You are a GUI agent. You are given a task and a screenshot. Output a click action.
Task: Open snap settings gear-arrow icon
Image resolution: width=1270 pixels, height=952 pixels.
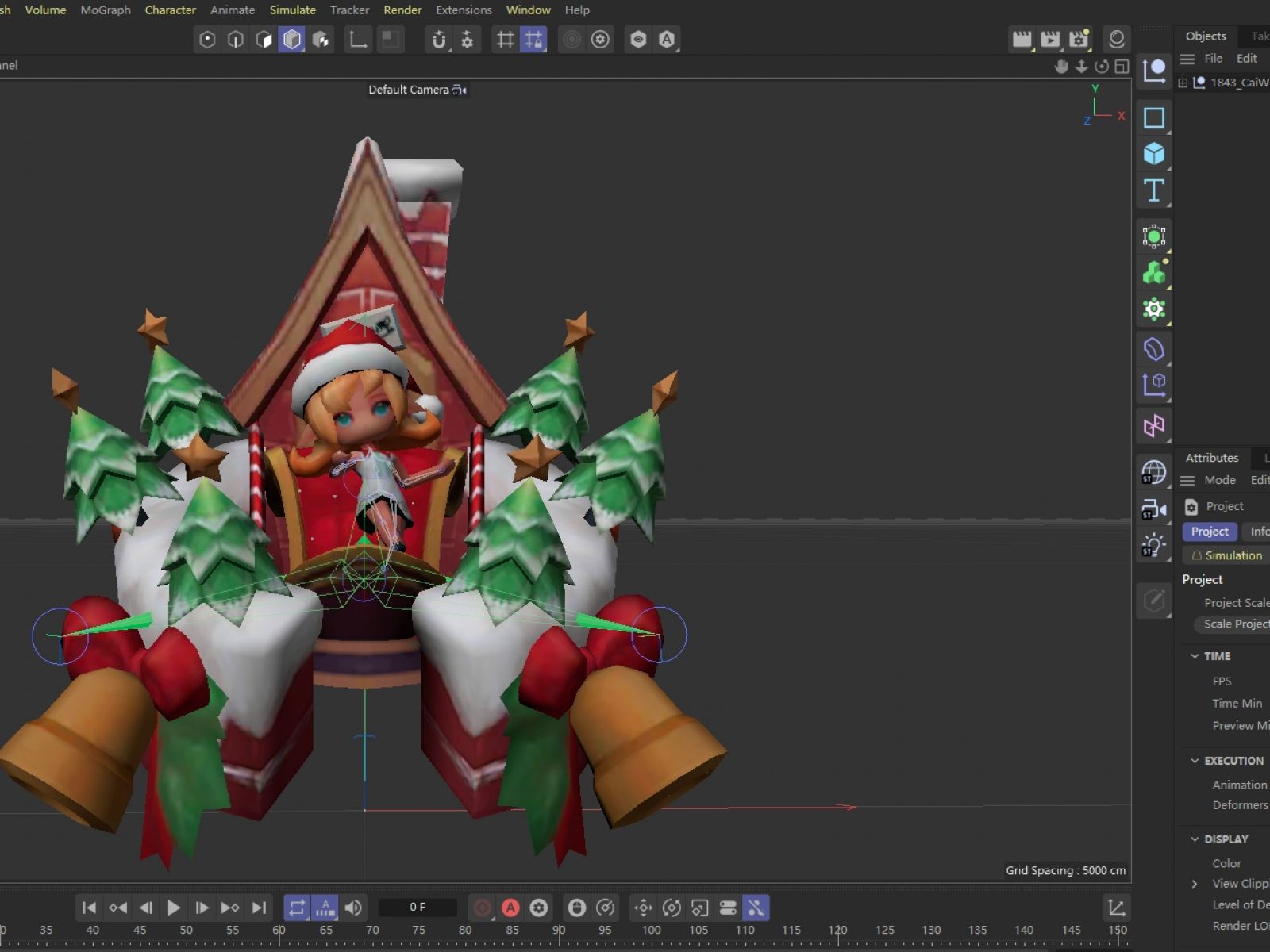(x=468, y=40)
